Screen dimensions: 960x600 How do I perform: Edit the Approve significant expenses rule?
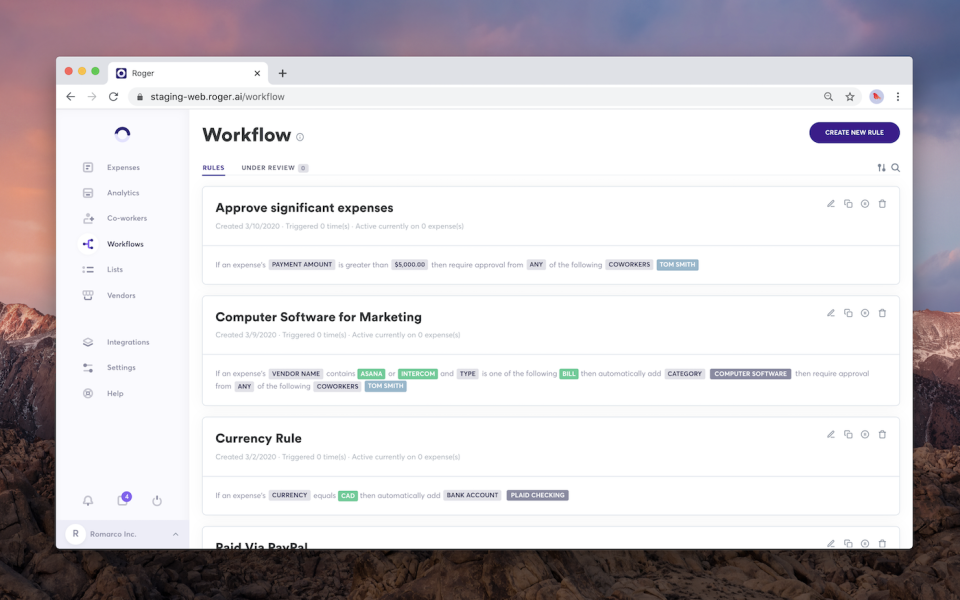831,204
